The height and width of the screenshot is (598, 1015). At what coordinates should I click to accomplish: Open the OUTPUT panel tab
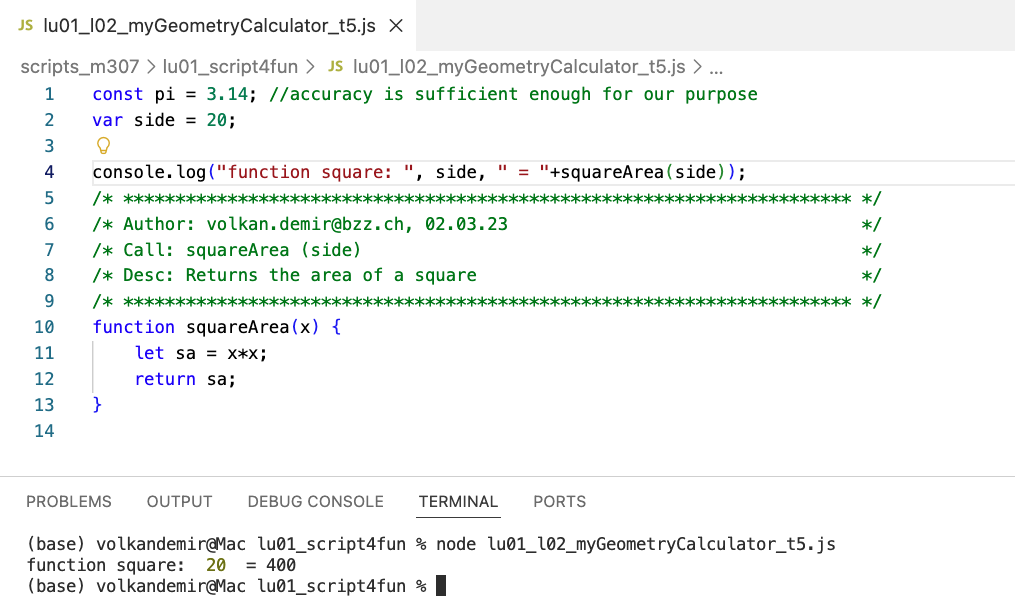pos(180,501)
